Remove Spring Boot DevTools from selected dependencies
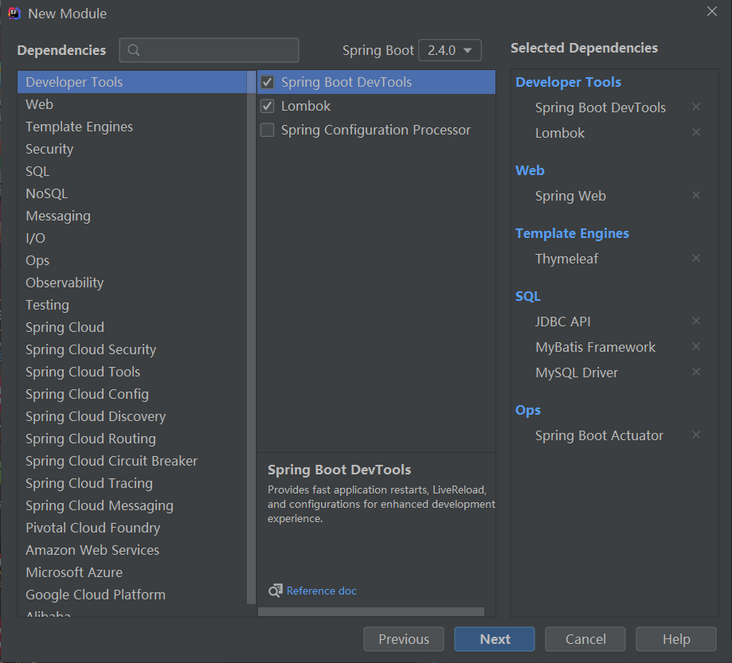The width and height of the screenshot is (732, 663). tap(696, 107)
